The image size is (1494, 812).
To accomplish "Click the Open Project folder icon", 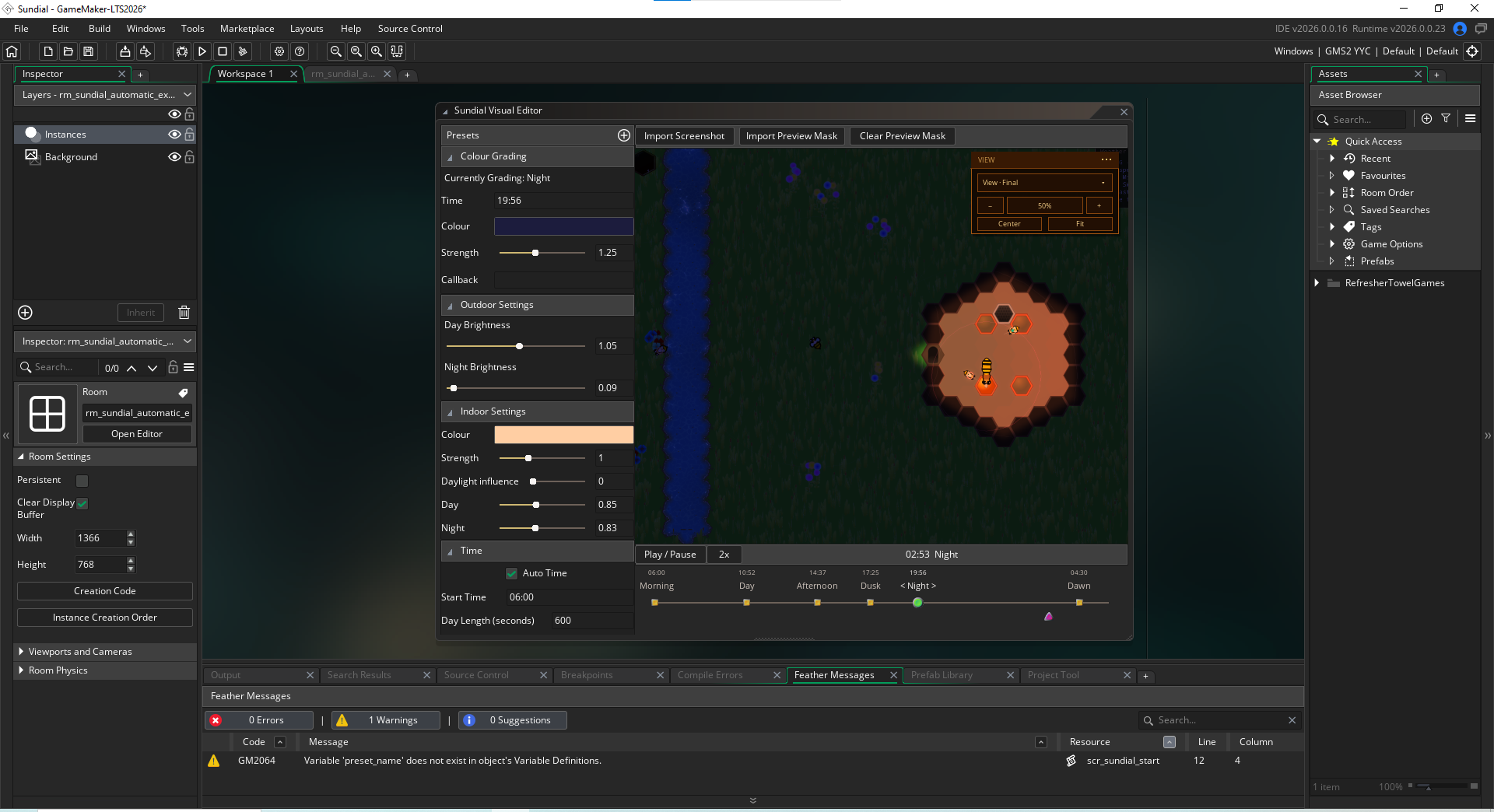I will (68, 51).
